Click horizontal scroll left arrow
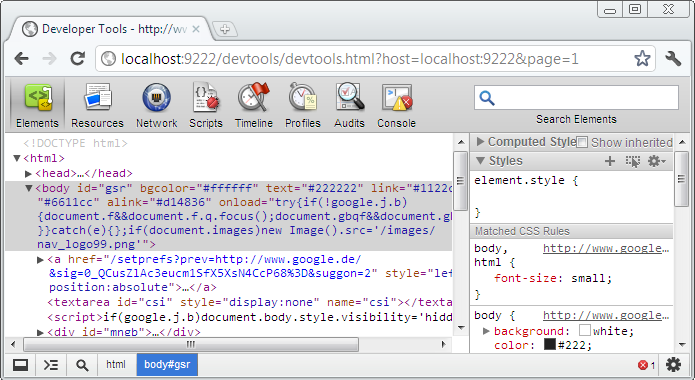Viewport: 695px width, 380px height. pyautogui.click(x=13, y=345)
